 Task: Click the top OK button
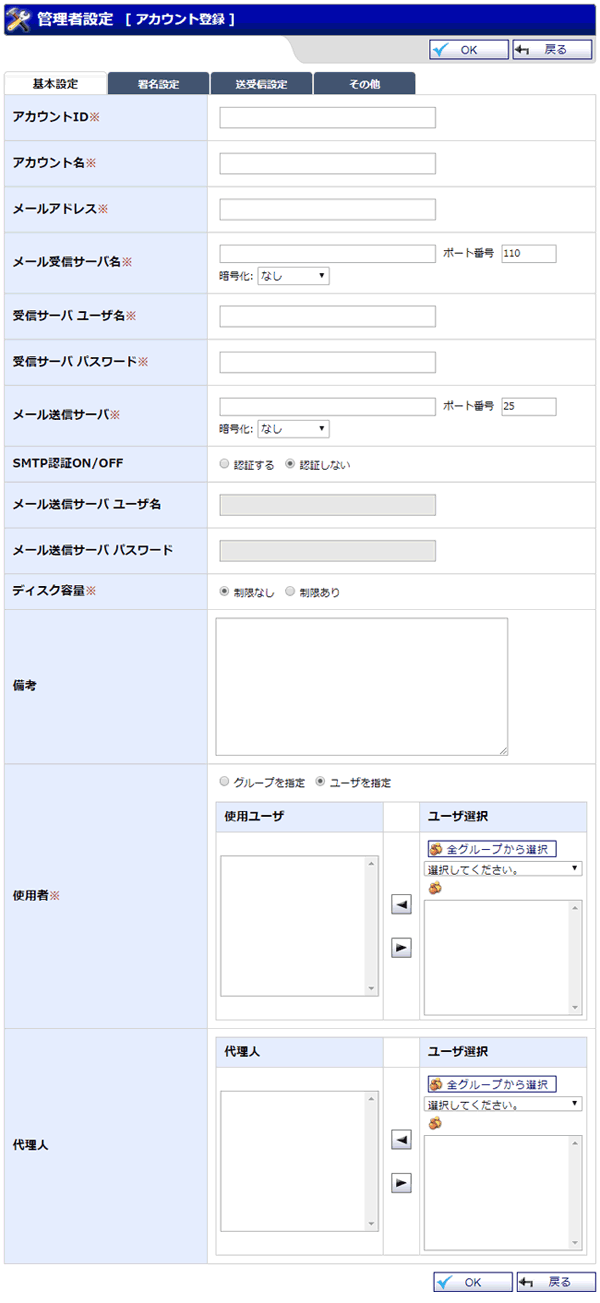470,49
